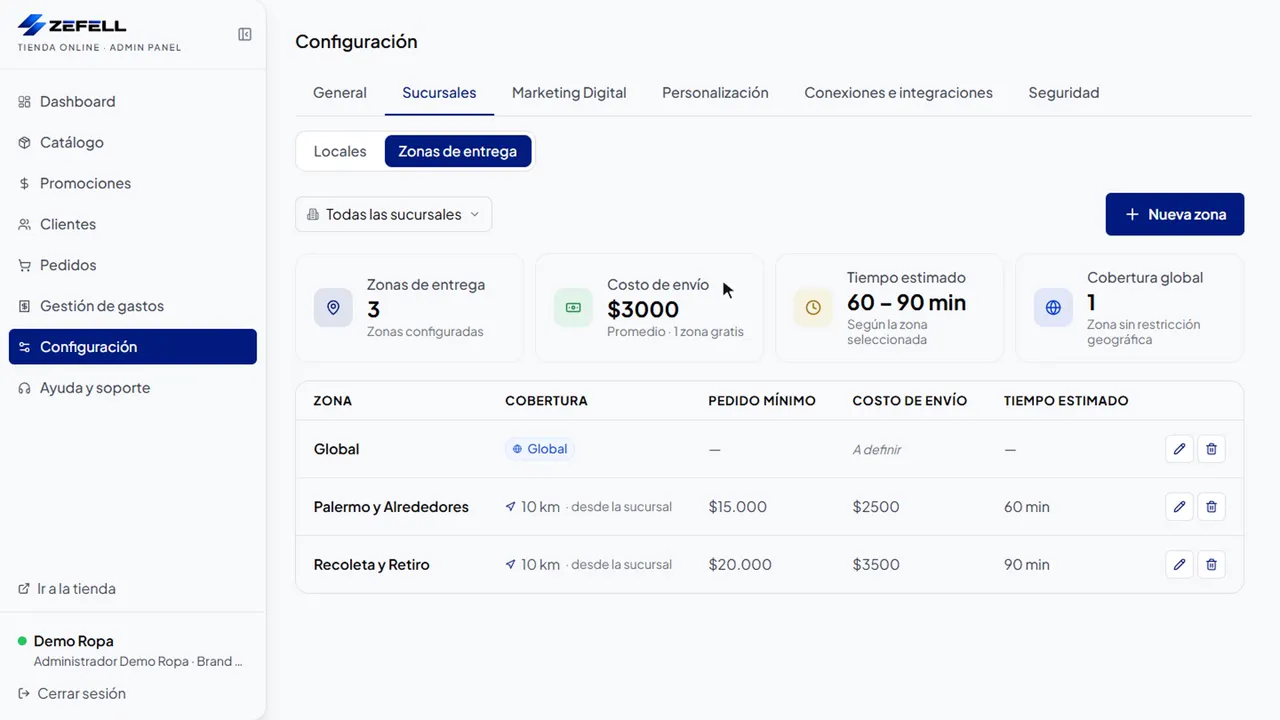Viewport: 1280px width, 720px height.
Task: Click the 60 min estimated time cell
Action: click(x=1027, y=507)
